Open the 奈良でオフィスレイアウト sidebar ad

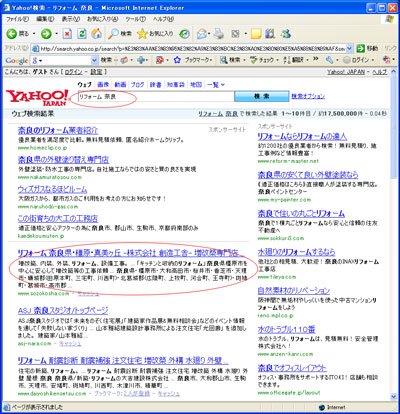point(292,368)
